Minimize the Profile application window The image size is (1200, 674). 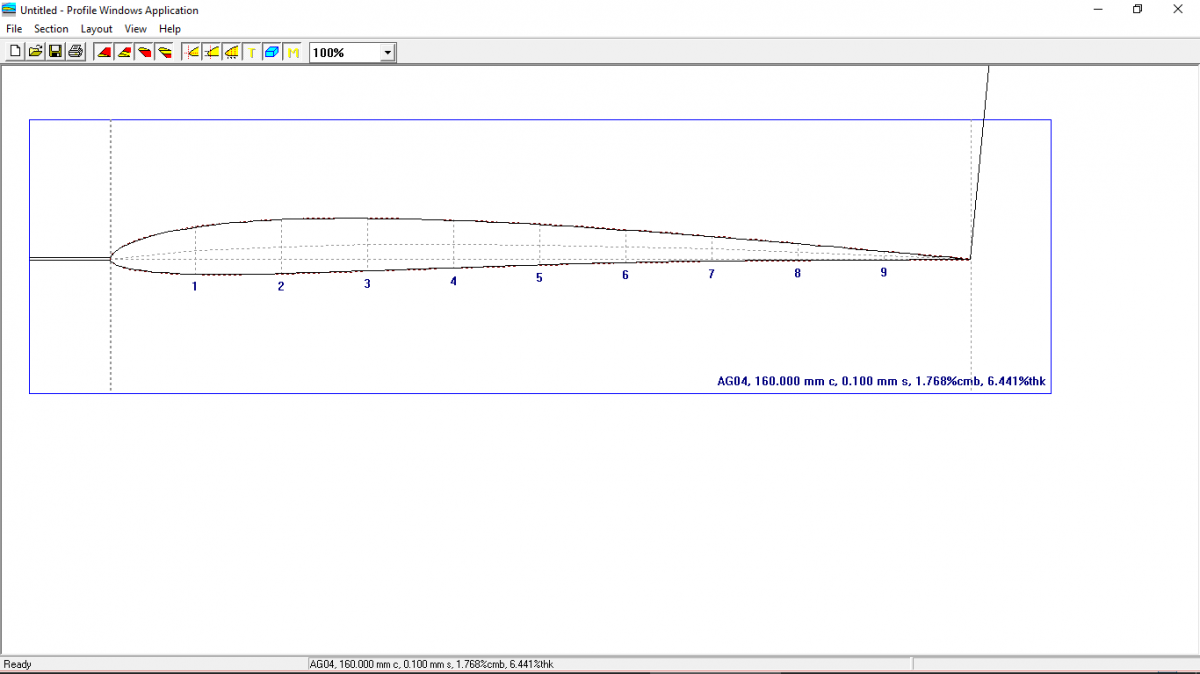click(x=1097, y=9)
